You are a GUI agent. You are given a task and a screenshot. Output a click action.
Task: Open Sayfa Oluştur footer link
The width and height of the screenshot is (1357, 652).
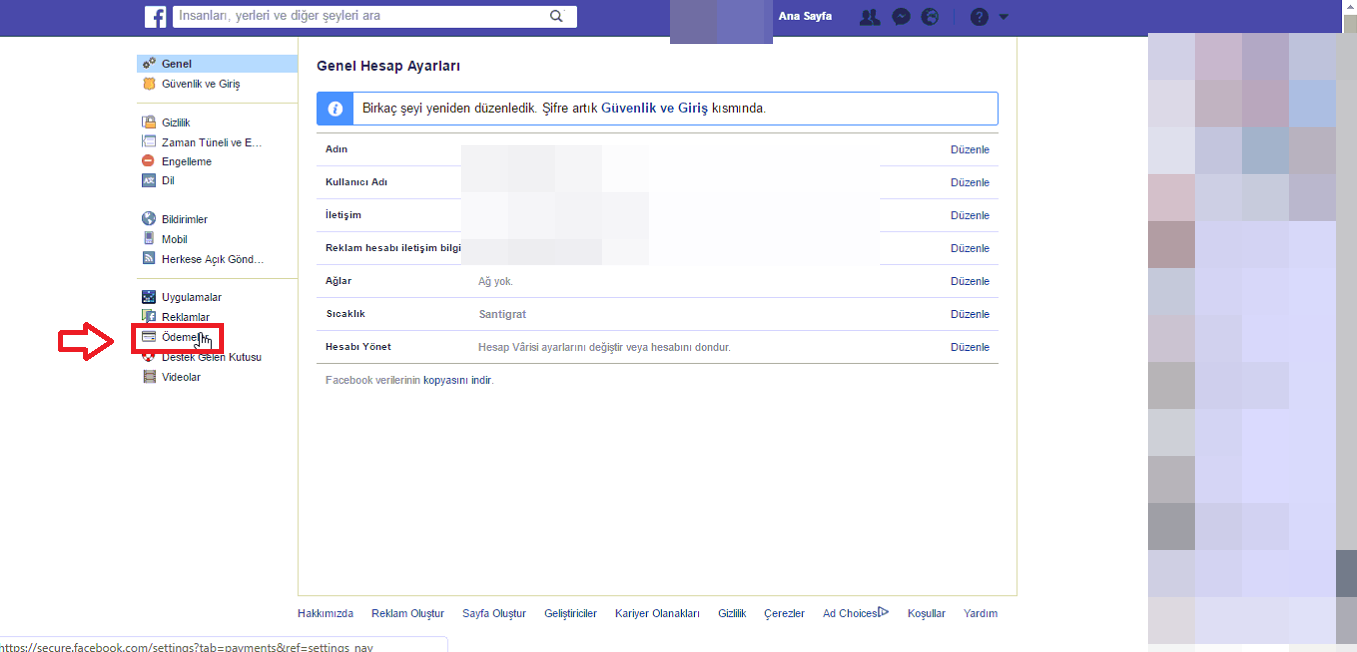494,613
